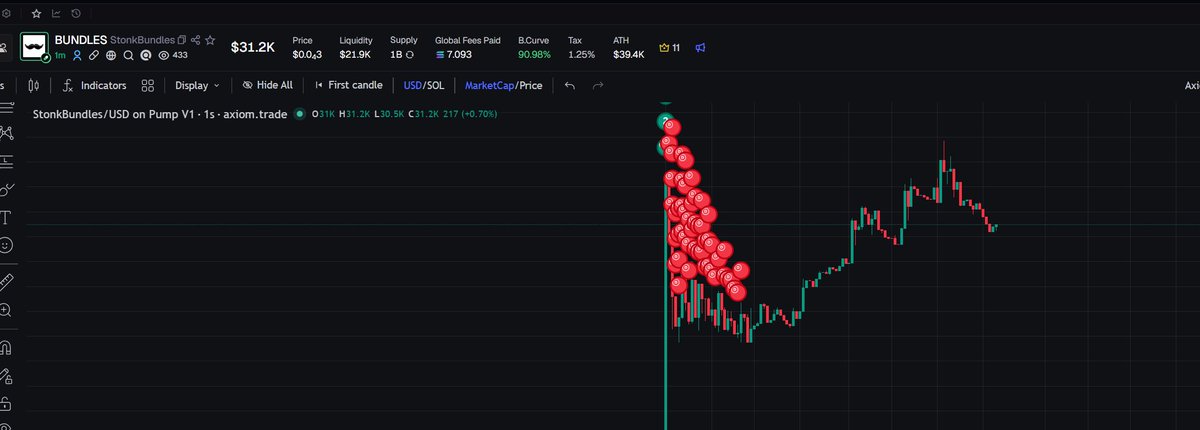Click the topmost green buy marker bubble

tap(664, 121)
